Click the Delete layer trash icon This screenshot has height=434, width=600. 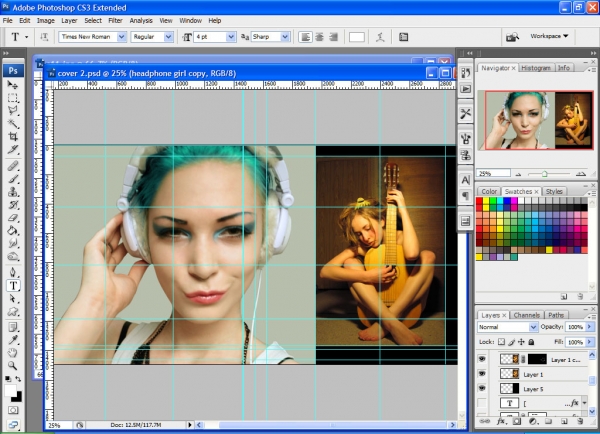click(x=580, y=421)
